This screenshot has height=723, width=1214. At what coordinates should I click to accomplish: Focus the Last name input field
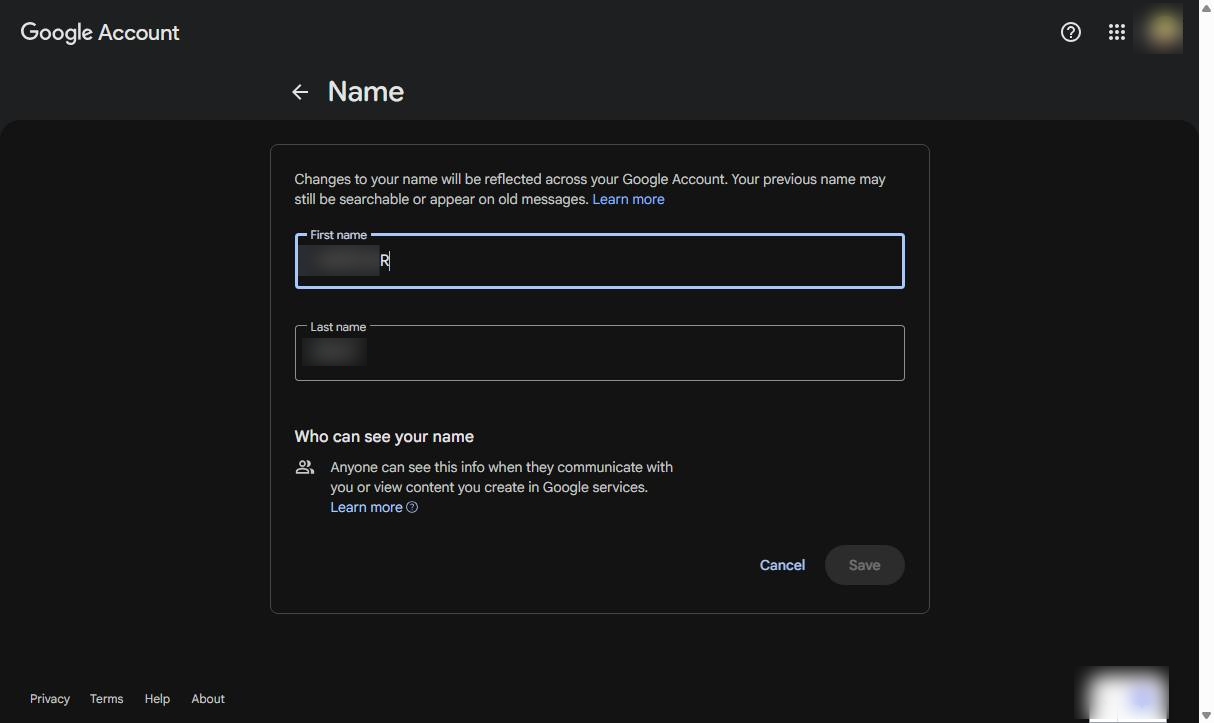600,353
